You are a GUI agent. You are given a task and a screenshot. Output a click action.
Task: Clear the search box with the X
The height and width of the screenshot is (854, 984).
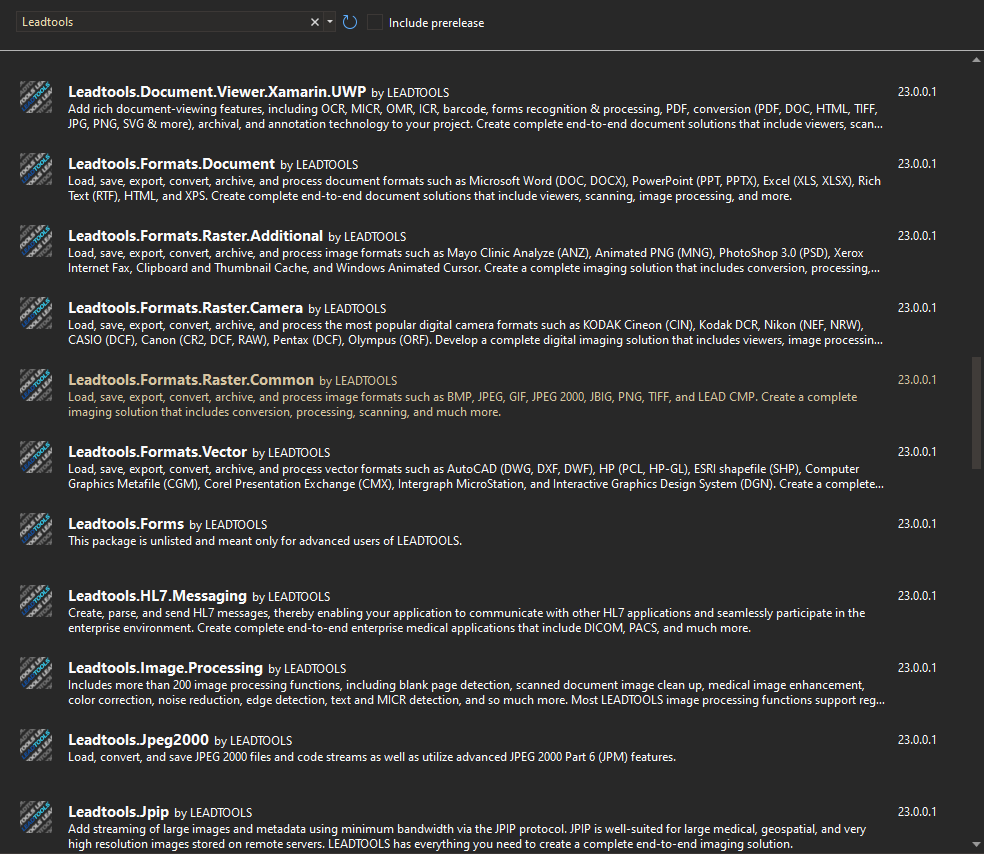pos(314,22)
